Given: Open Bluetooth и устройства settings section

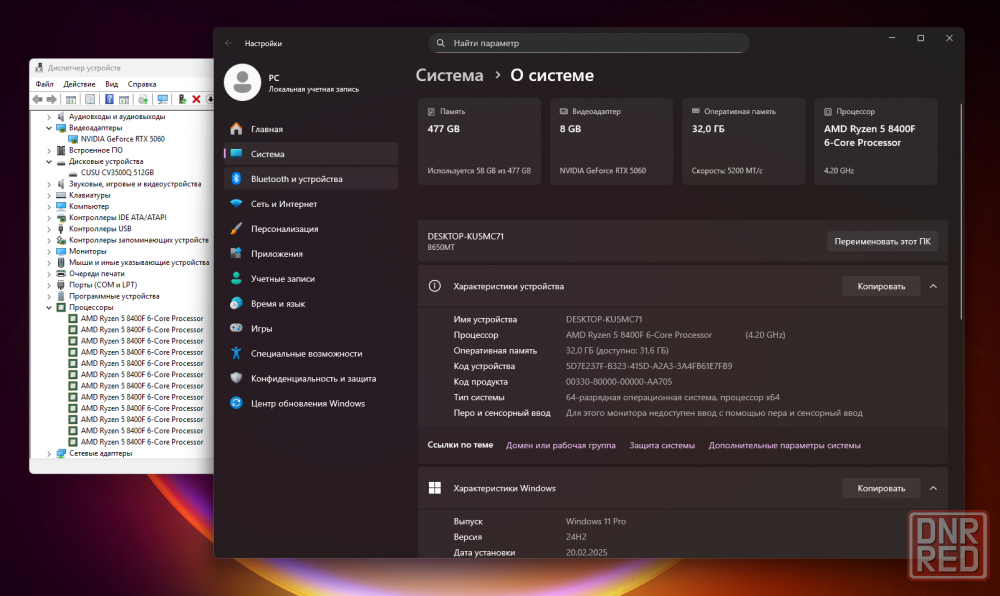Looking at the screenshot, I should click(296, 179).
